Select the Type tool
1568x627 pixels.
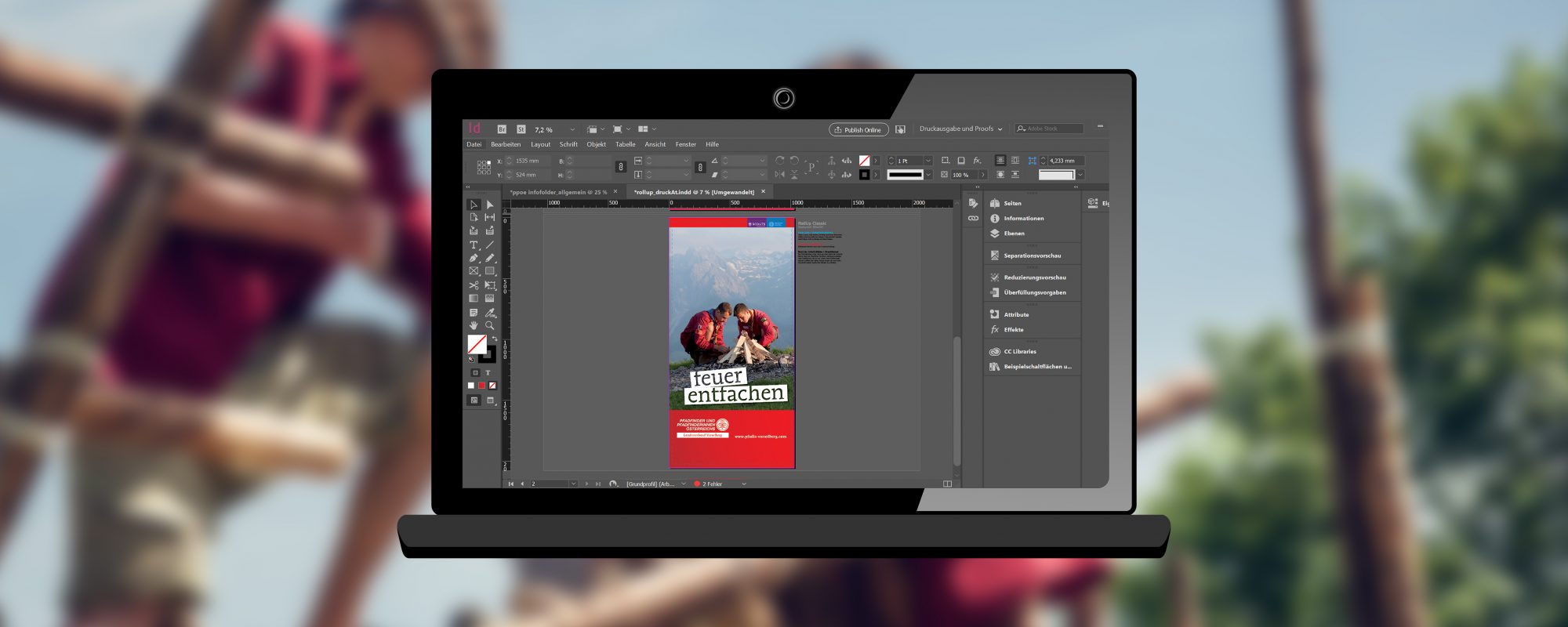(474, 245)
